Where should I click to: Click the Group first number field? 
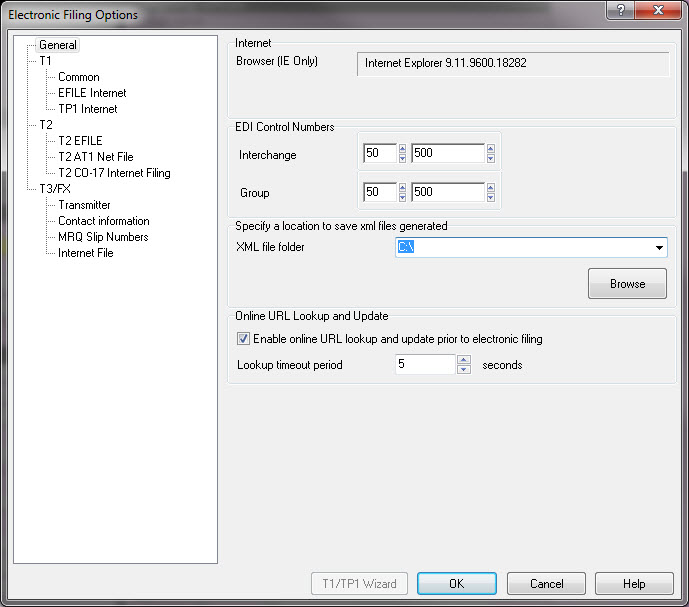tap(380, 192)
